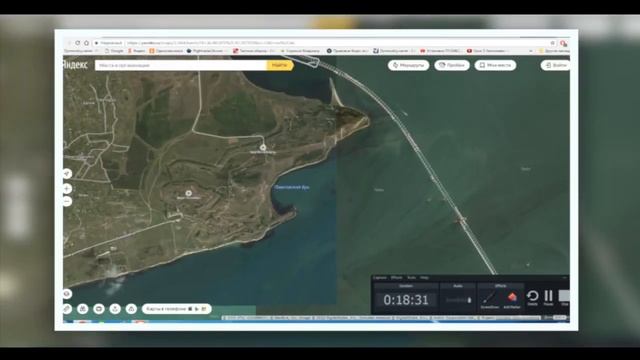Open the panorama binoculars icon
The height and width of the screenshot is (360, 640).
pyautogui.click(x=83, y=309)
